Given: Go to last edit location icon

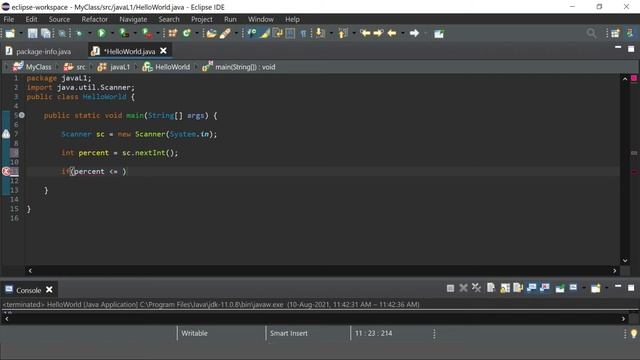Looking at the screenshot, I should (x=365, y=33).
